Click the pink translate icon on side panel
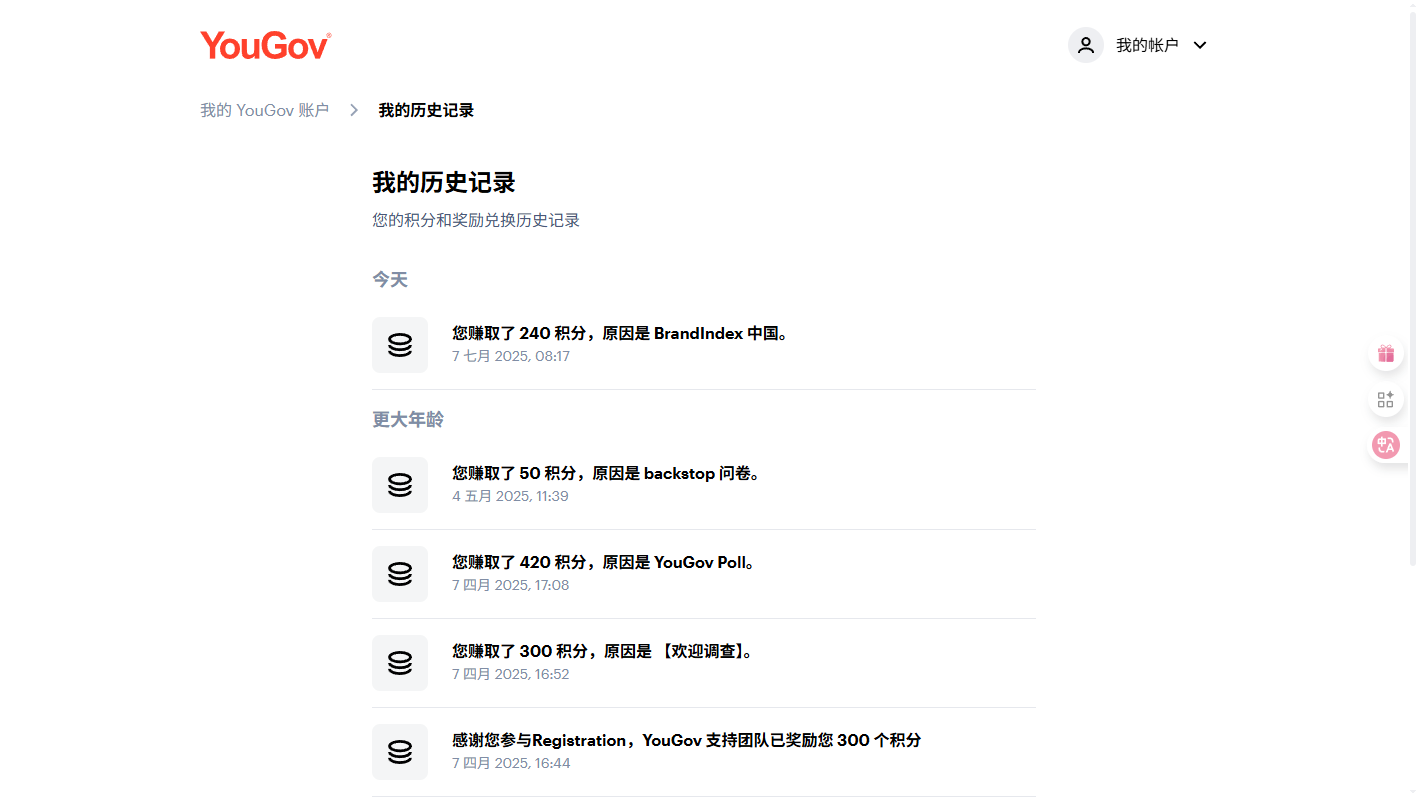1418x797 pixels. [x=1386, y=445]
